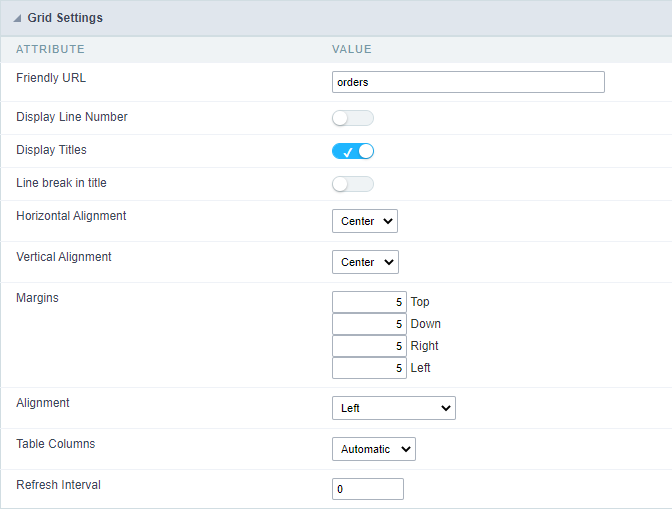Click the VALUE column header

(351, 49)
